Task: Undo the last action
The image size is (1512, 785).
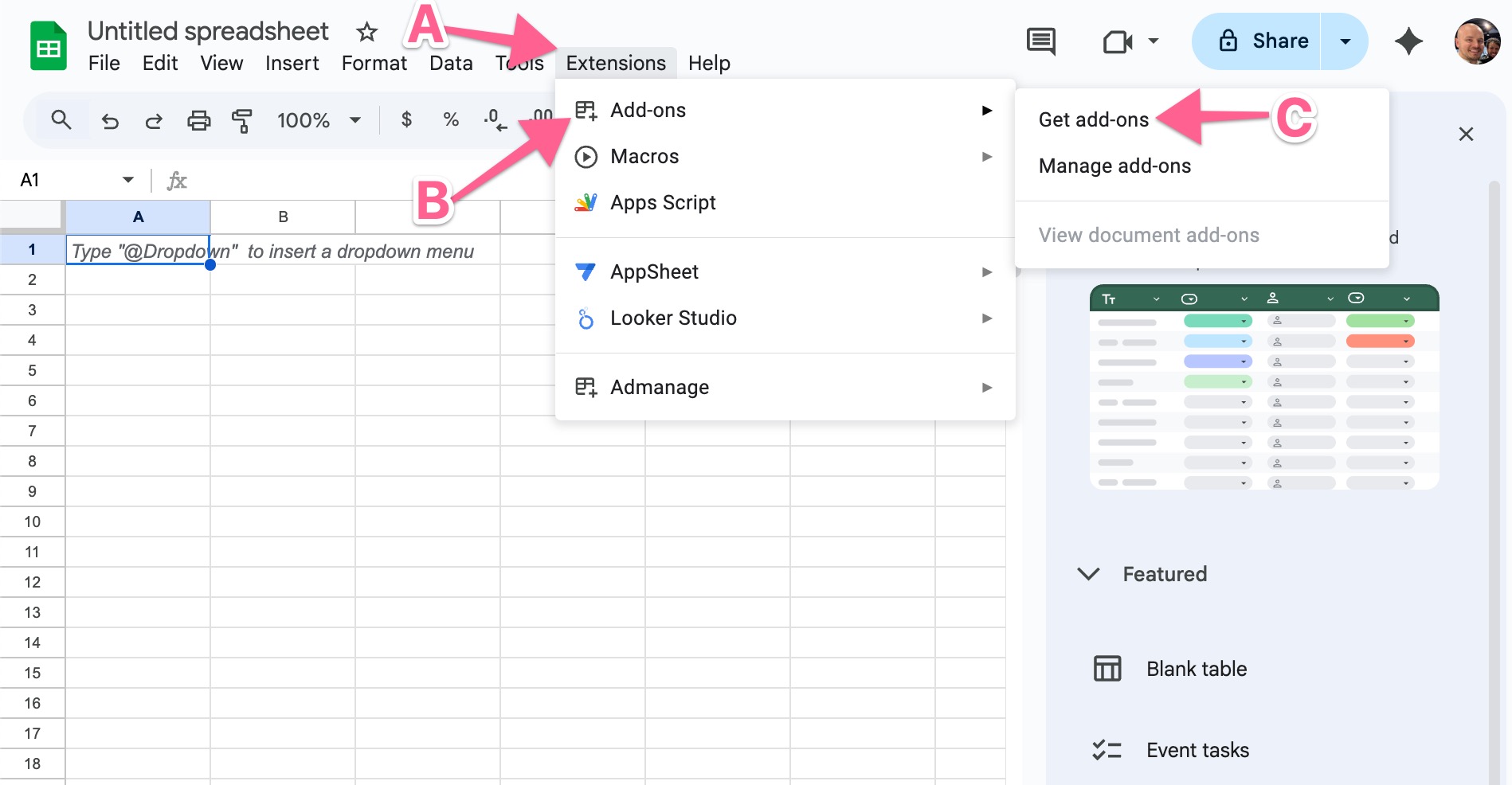Action: point(110,120)
